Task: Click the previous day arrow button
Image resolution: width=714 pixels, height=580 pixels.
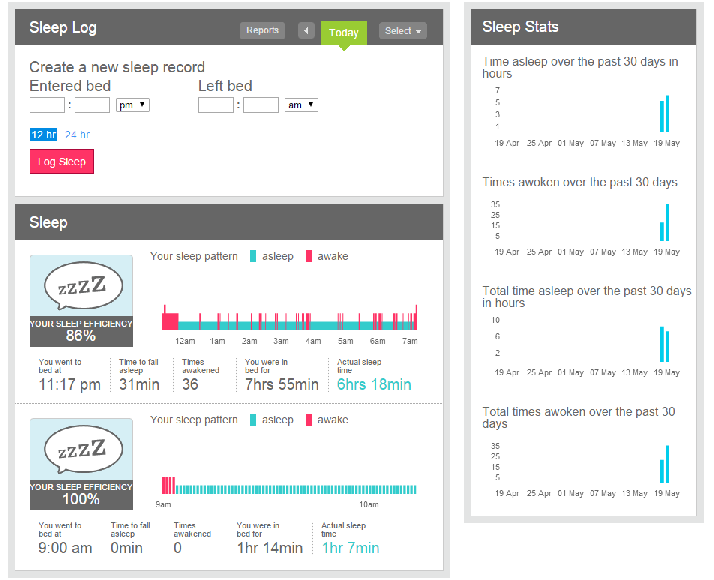Action: [306, 31]
